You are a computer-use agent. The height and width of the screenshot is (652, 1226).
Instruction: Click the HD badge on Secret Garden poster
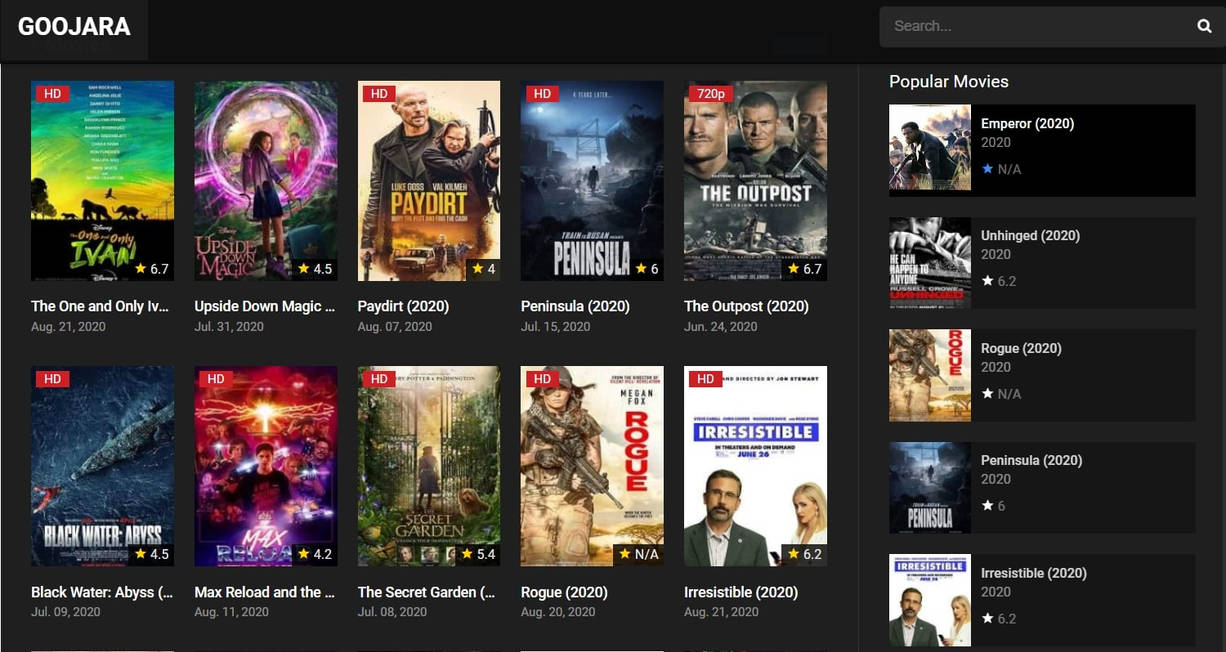[x=378, y=379]
